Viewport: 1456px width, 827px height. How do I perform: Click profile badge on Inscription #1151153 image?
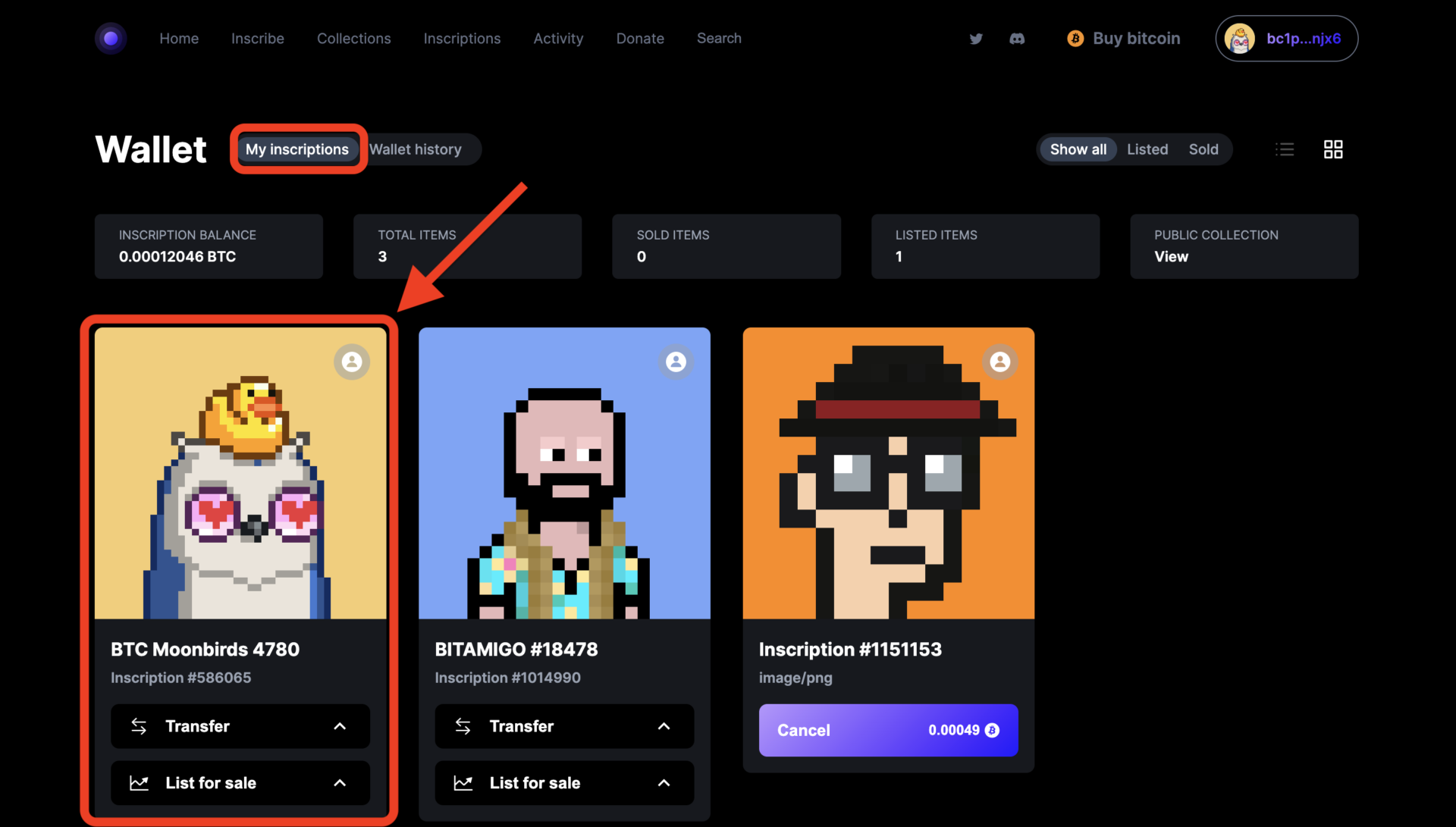(x=1000, y=362)
